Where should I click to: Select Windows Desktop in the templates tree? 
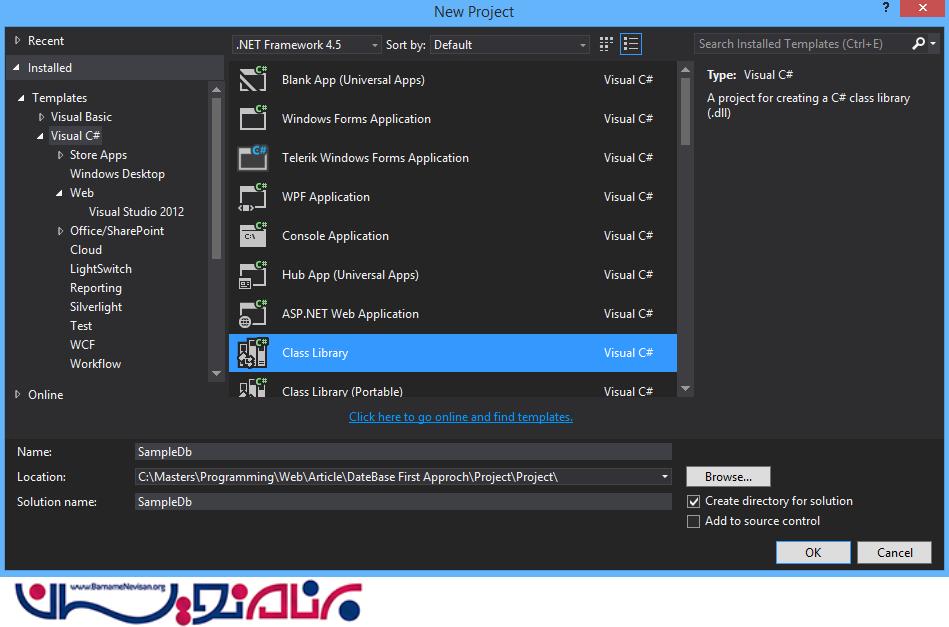(x=117, y=174)
